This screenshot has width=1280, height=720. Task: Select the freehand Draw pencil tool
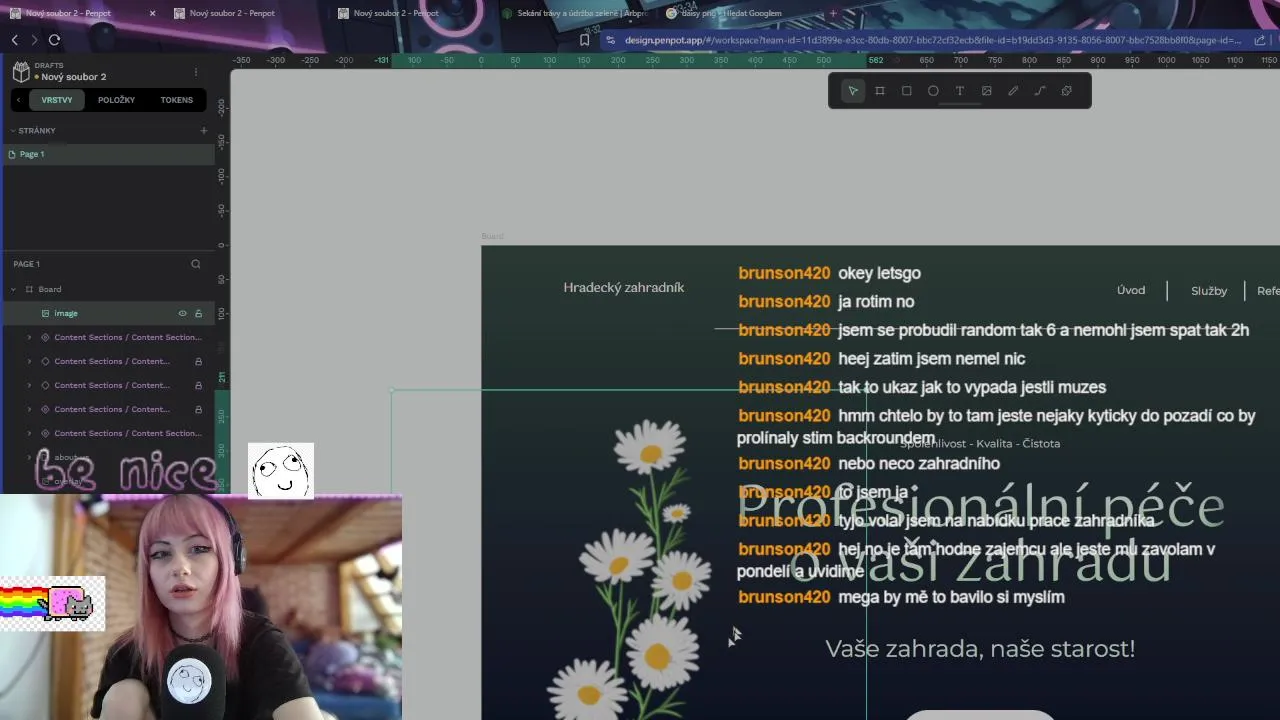pos(1013,91)
